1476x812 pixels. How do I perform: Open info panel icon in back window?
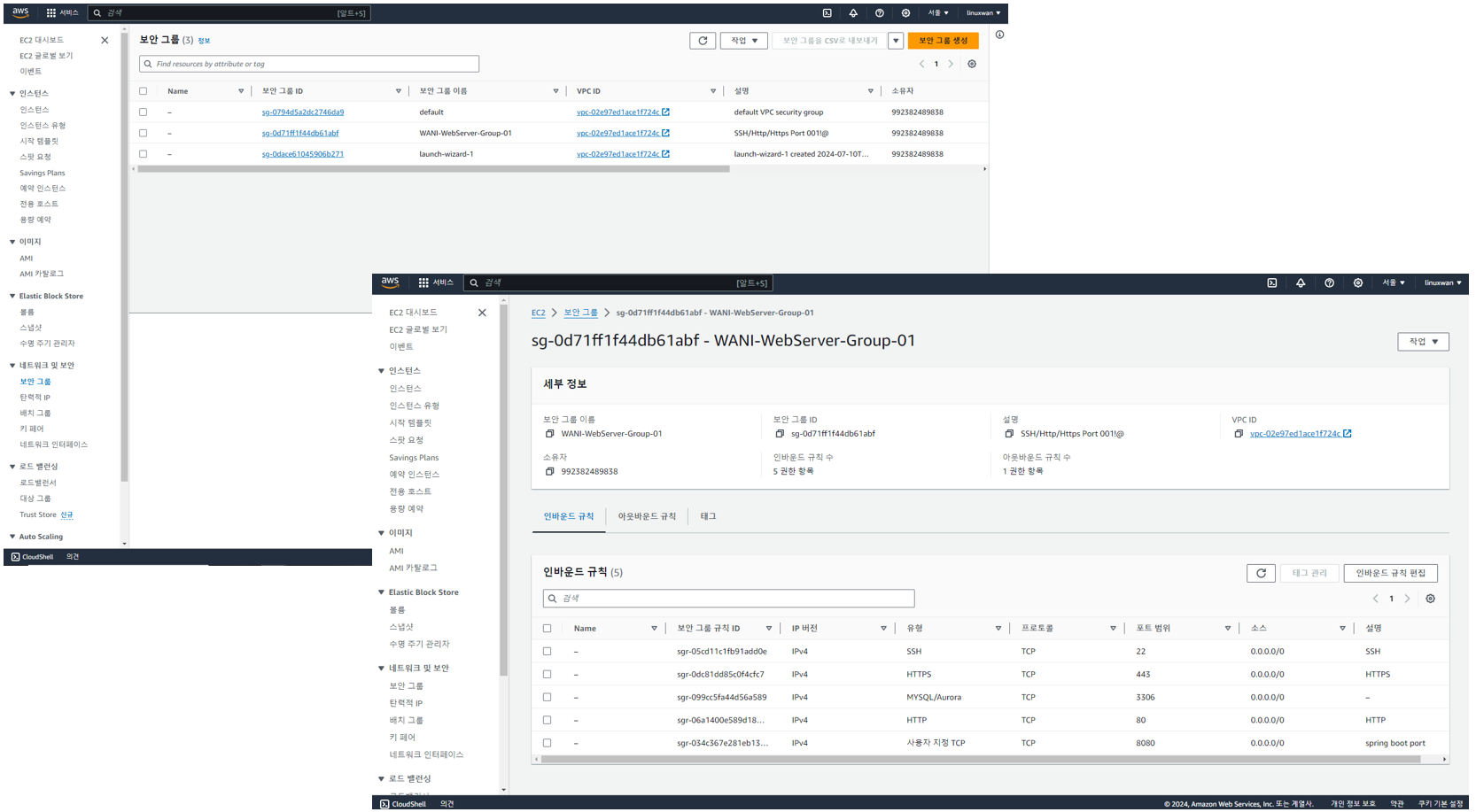pyautogui.click(x=999, y=35)
